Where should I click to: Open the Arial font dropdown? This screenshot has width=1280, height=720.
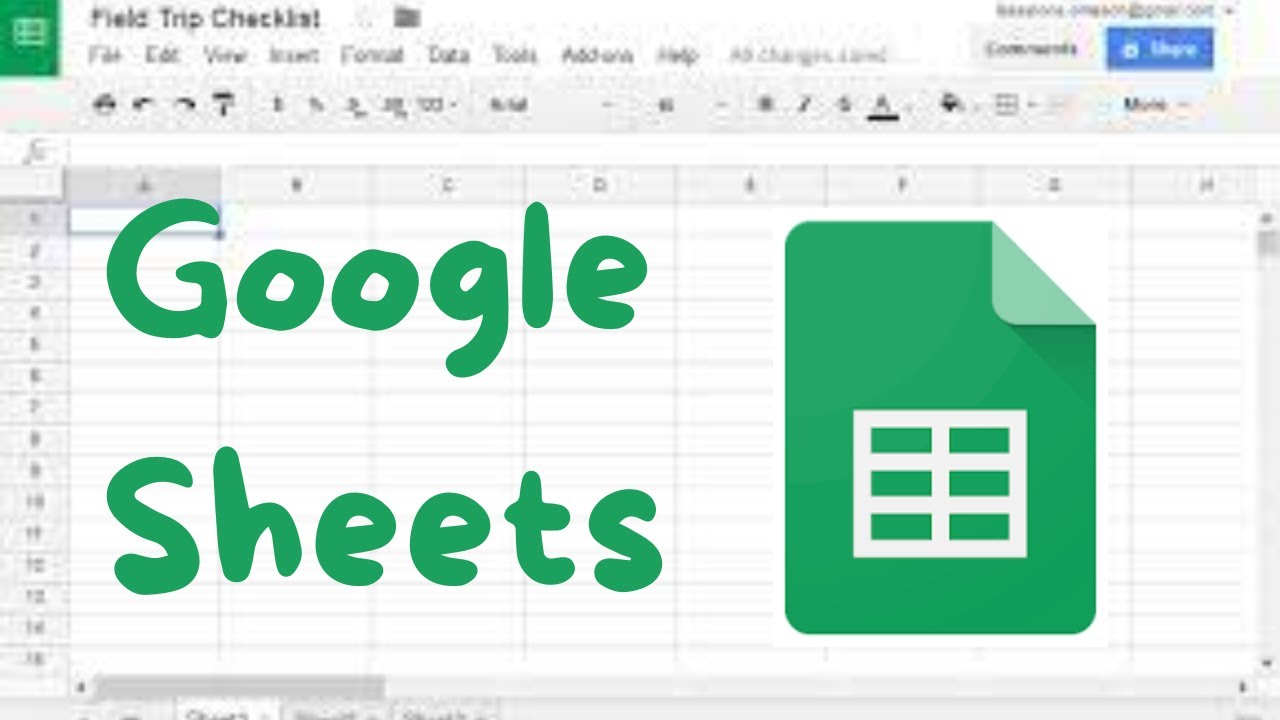coord(550,104)
